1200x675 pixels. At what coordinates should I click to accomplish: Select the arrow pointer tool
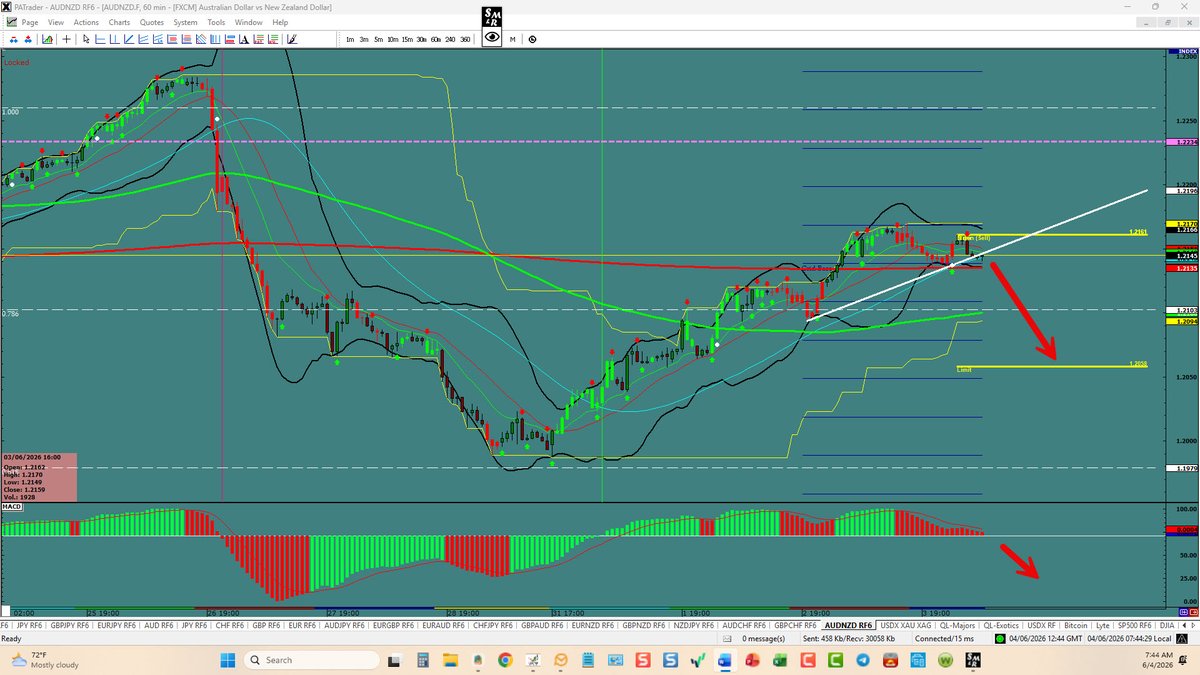pyautogui.click(x=86, y=39)
